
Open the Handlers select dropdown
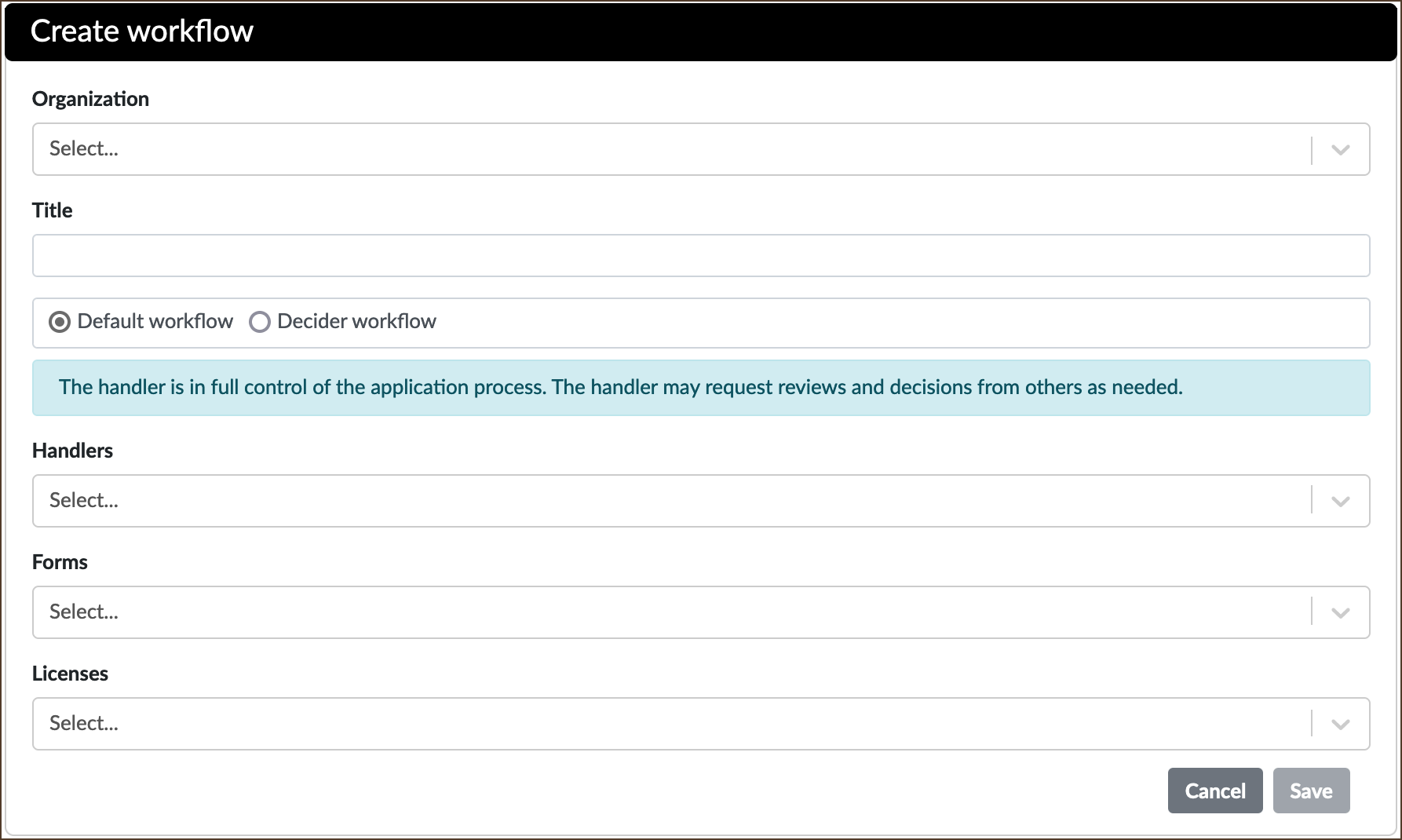pos(701,501)
